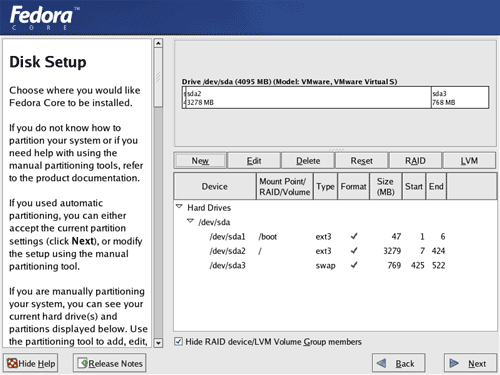Sort by Device column header
This screenshot has height=375, width=500.
click(215, 186)
